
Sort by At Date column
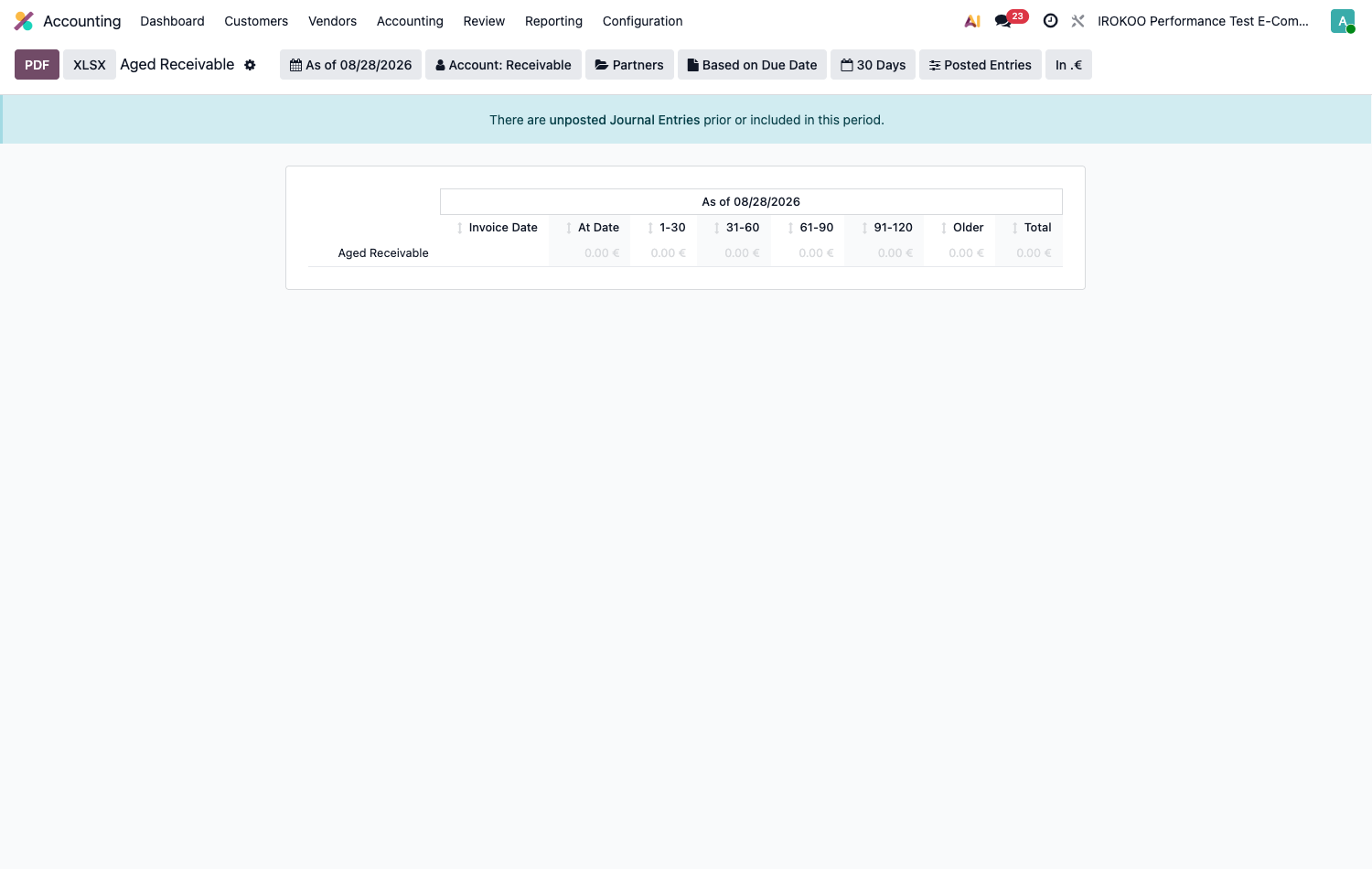[593, 228]
